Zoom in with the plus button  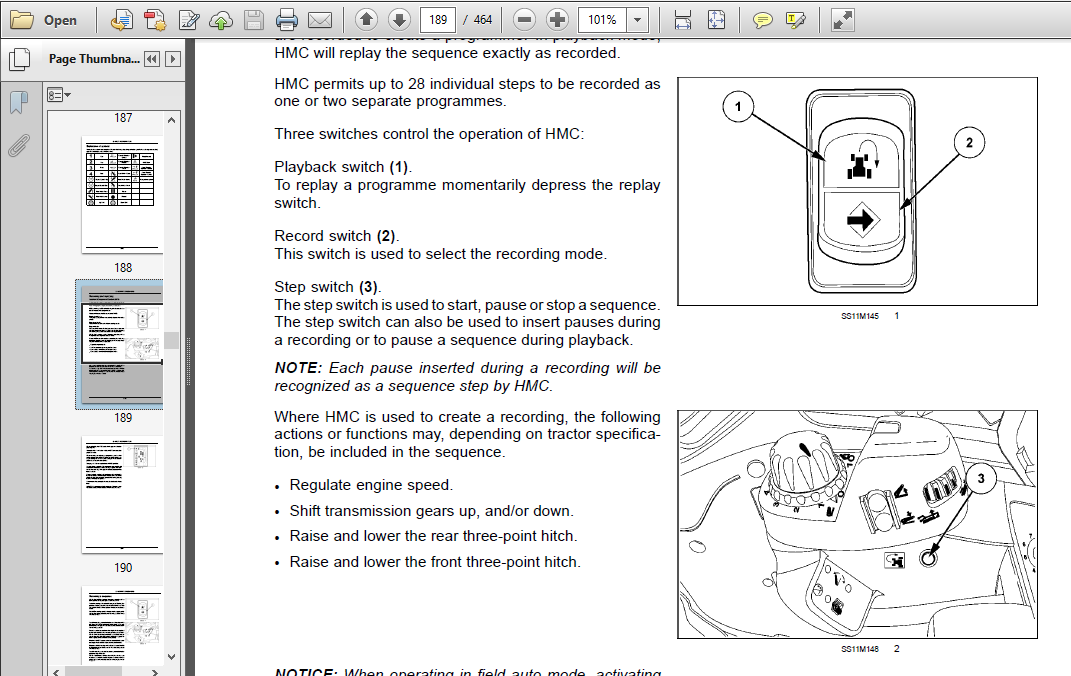(x=557, y=20)
